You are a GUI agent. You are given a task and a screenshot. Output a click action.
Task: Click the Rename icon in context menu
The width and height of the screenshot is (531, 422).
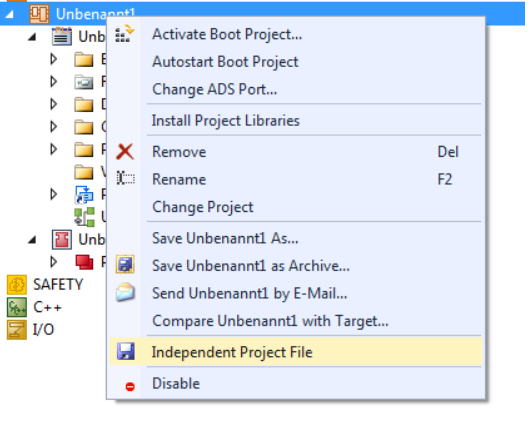tap(126, 178)
